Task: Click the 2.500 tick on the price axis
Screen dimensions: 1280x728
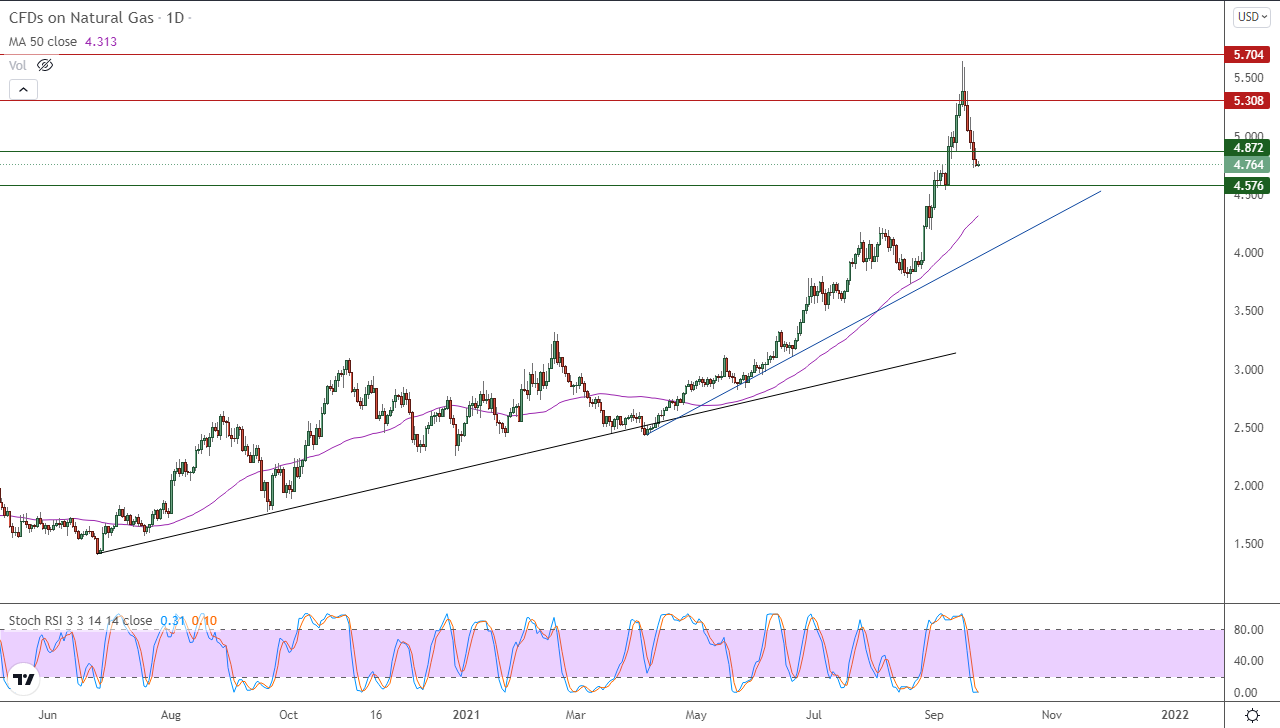Action: coord(1248,428)
